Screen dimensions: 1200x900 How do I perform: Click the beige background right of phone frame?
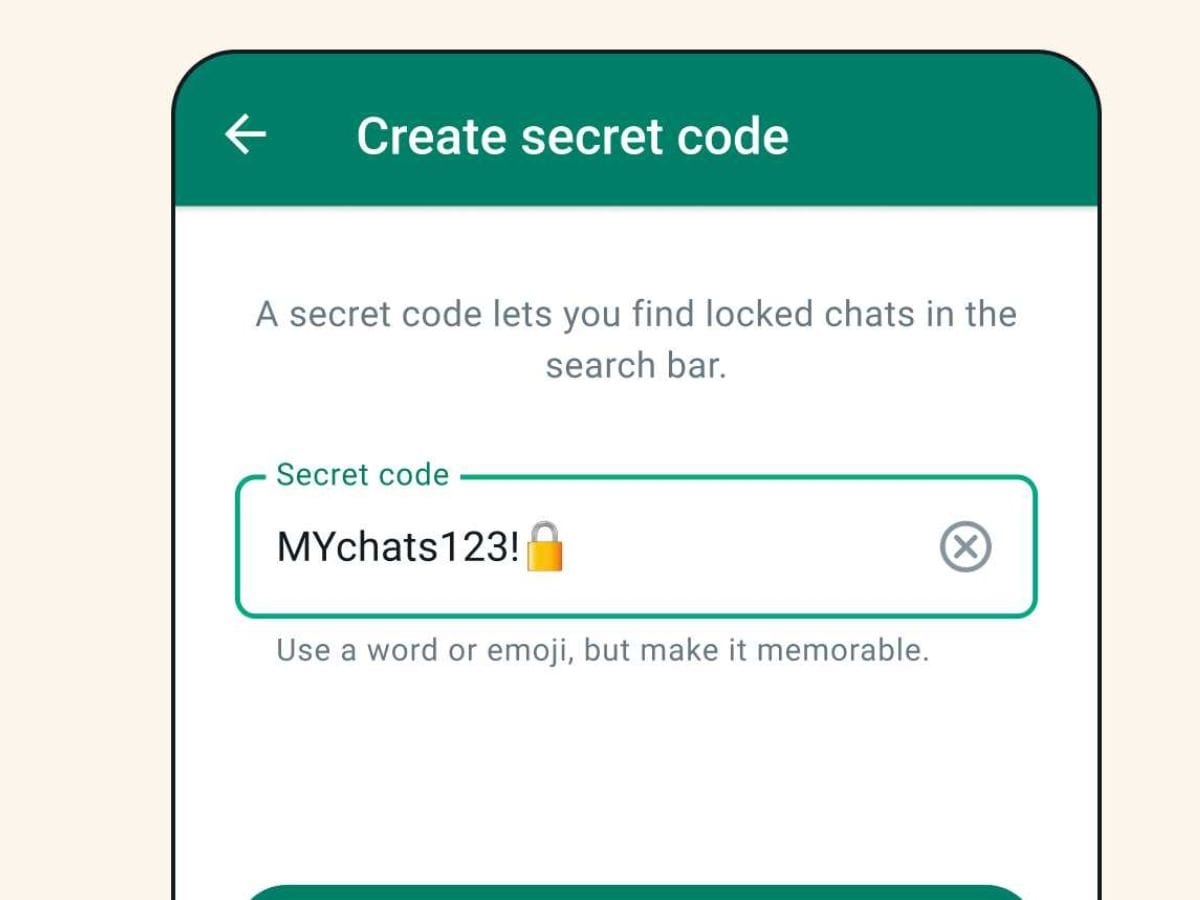coord(1150,450)
